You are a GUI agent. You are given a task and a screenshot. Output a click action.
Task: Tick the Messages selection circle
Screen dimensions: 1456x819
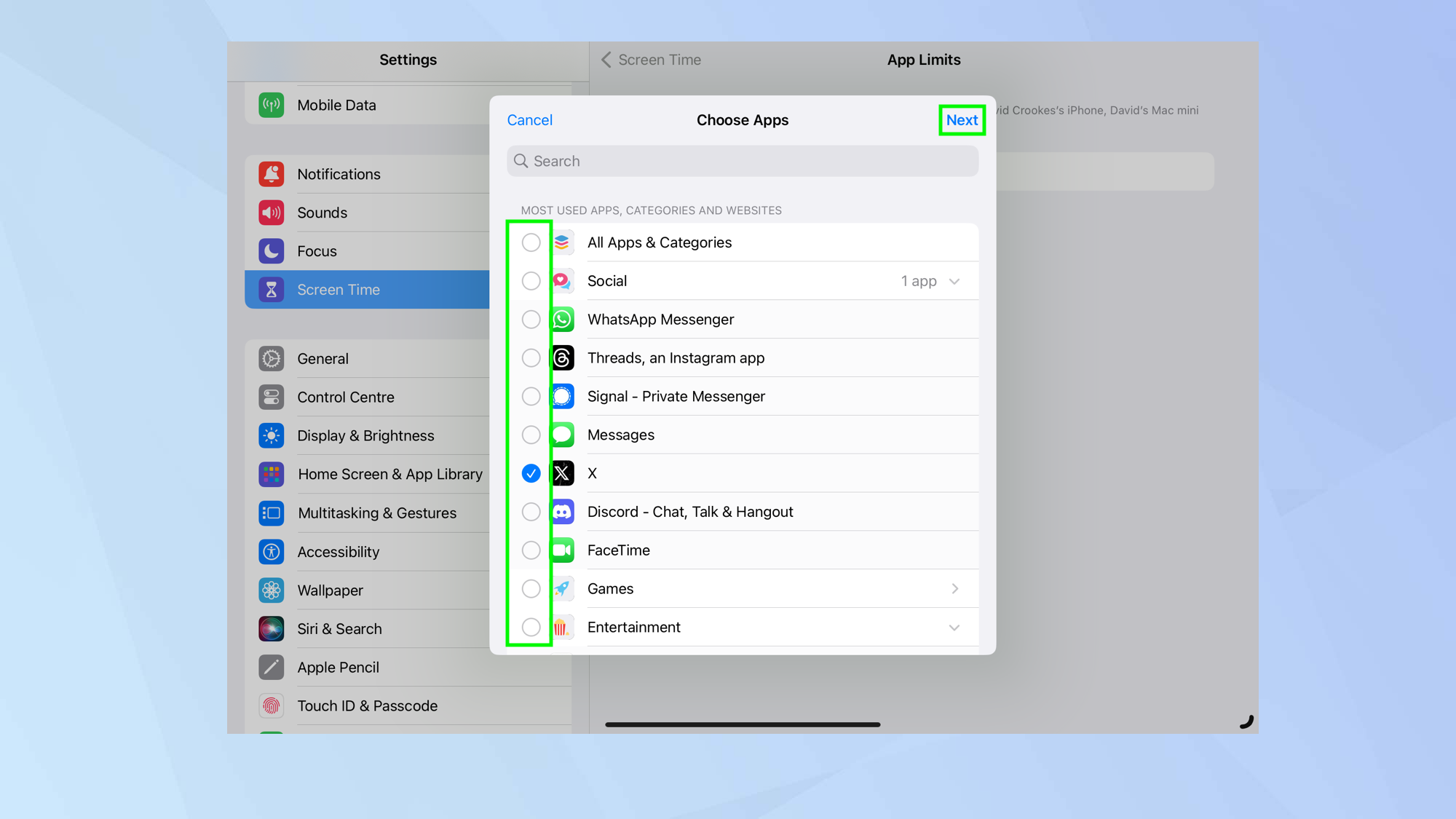531,435
